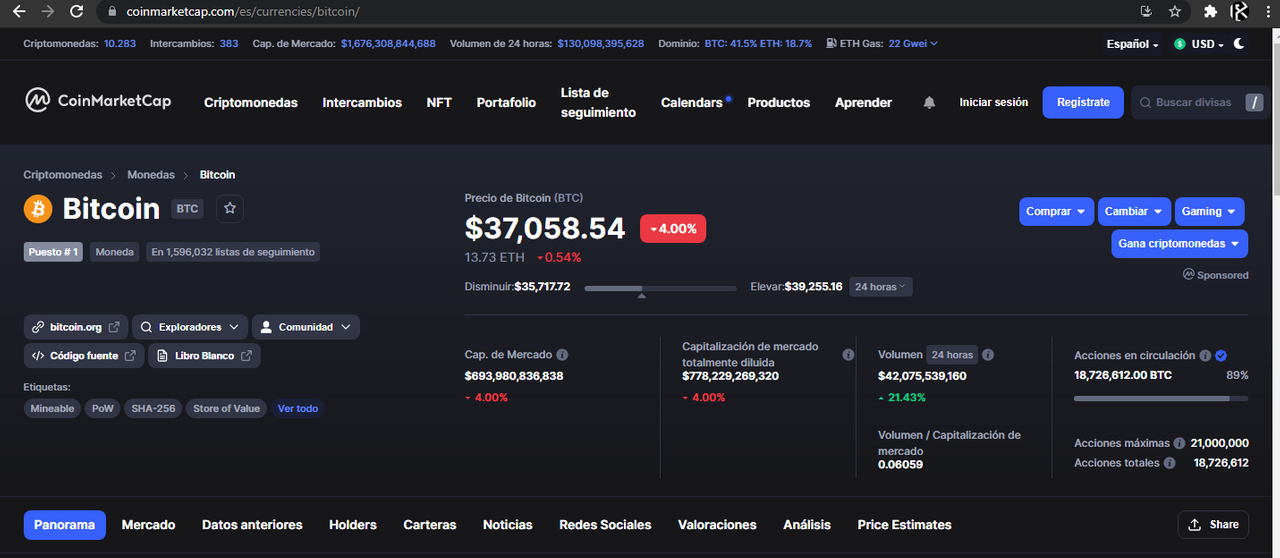Expand ETH Gas 22 Gwei dropdown

(912, 44)
